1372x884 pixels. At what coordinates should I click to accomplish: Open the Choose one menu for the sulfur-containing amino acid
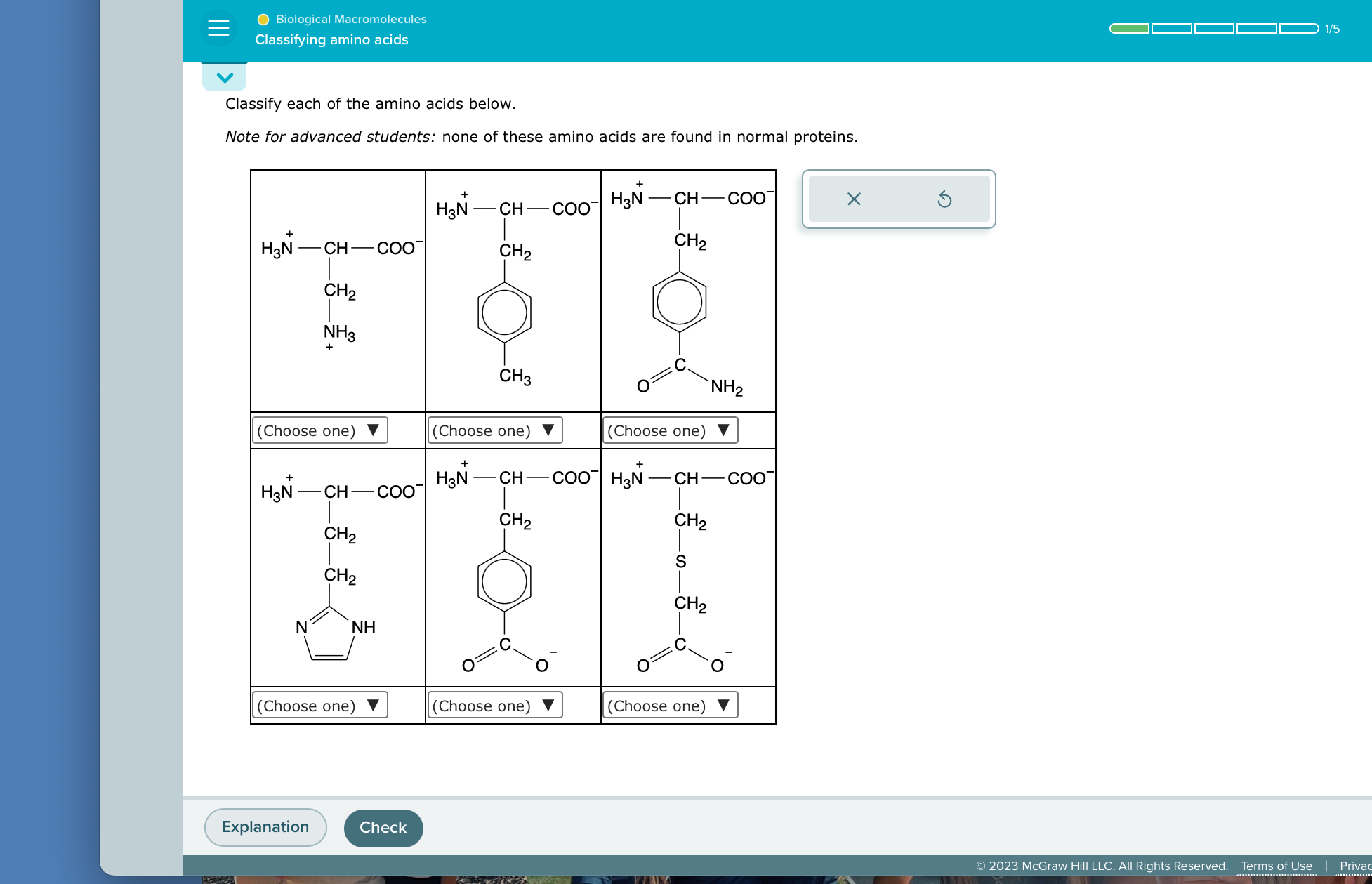[670, 705]
